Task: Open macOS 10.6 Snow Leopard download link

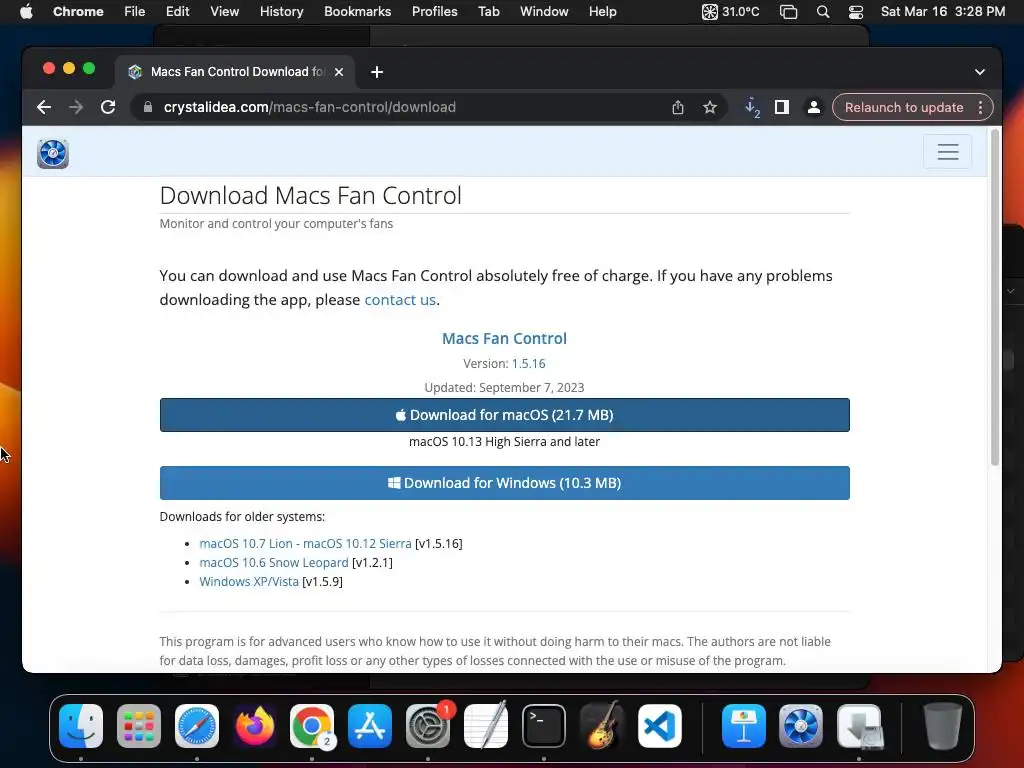Action: click(274, 562)
